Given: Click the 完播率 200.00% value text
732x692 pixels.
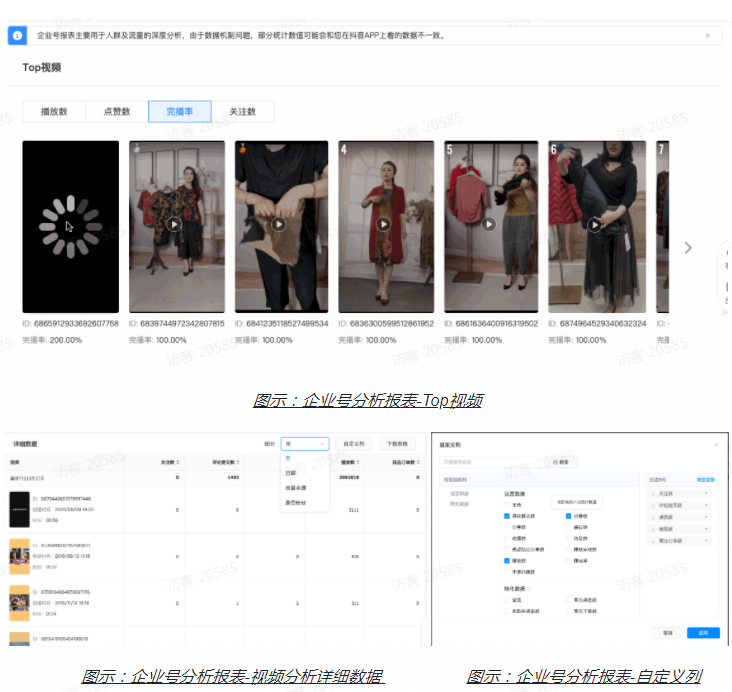Looking at the screenshot, I should point(66,340).
